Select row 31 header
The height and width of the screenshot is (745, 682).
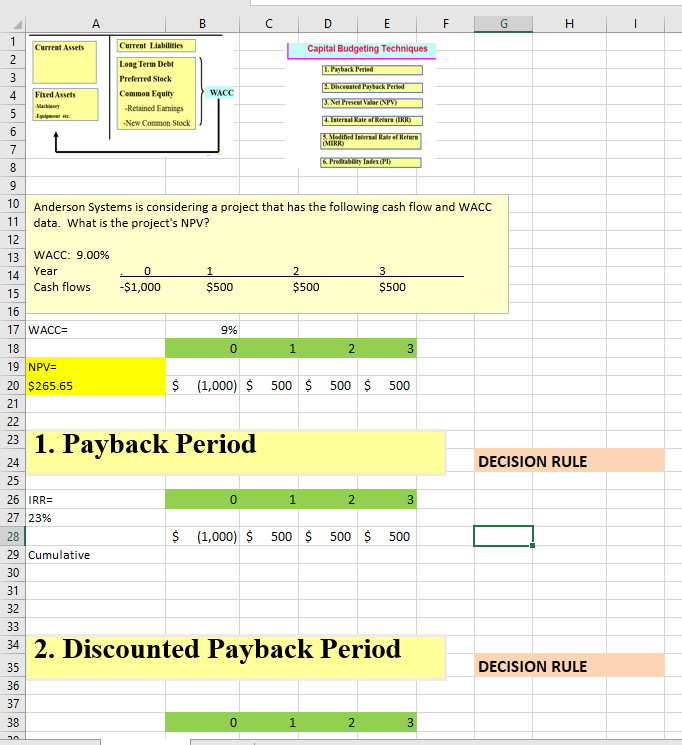pos(13,591)
